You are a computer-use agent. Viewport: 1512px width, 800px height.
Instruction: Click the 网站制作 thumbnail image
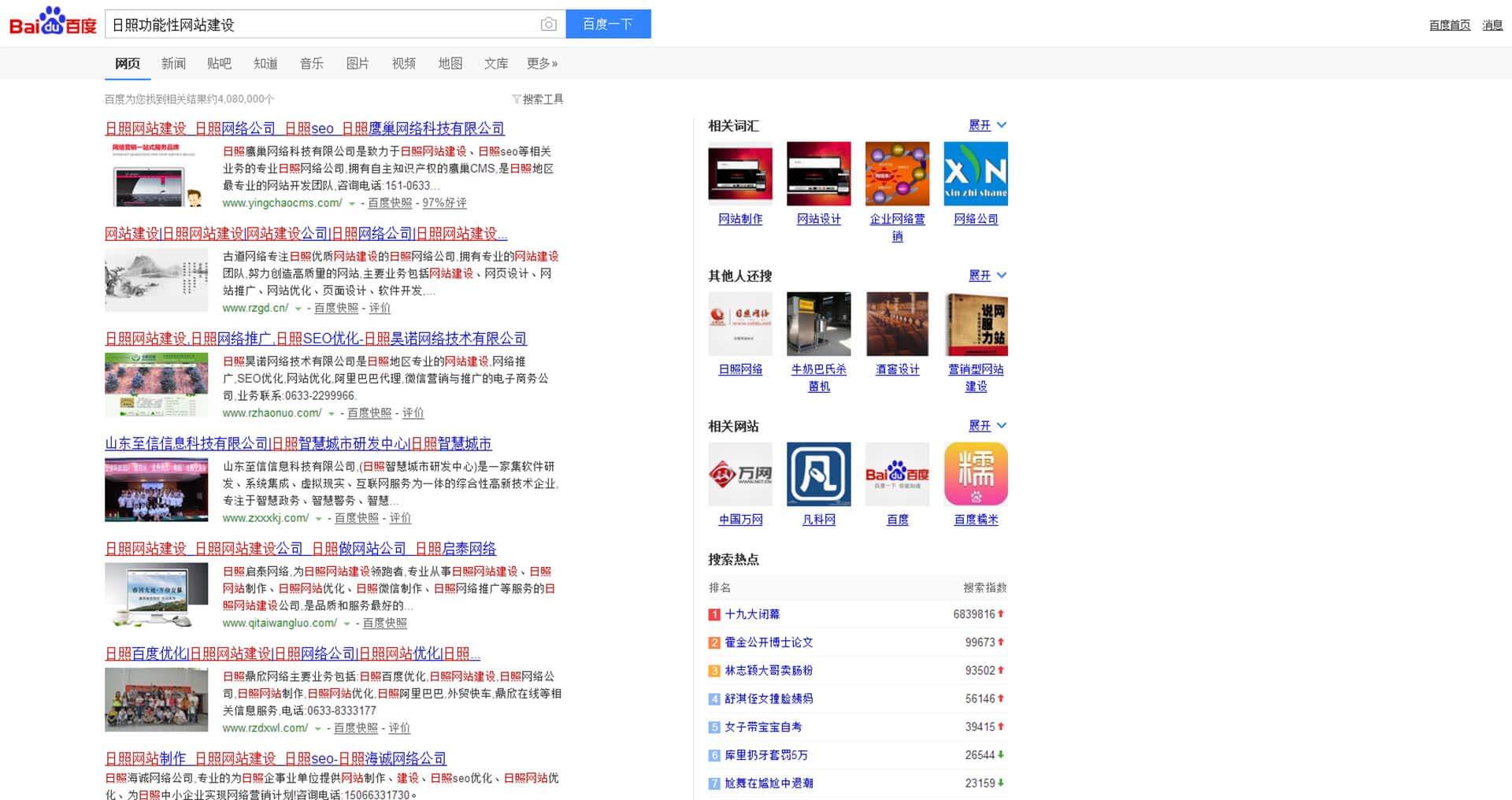click(740, 173)
